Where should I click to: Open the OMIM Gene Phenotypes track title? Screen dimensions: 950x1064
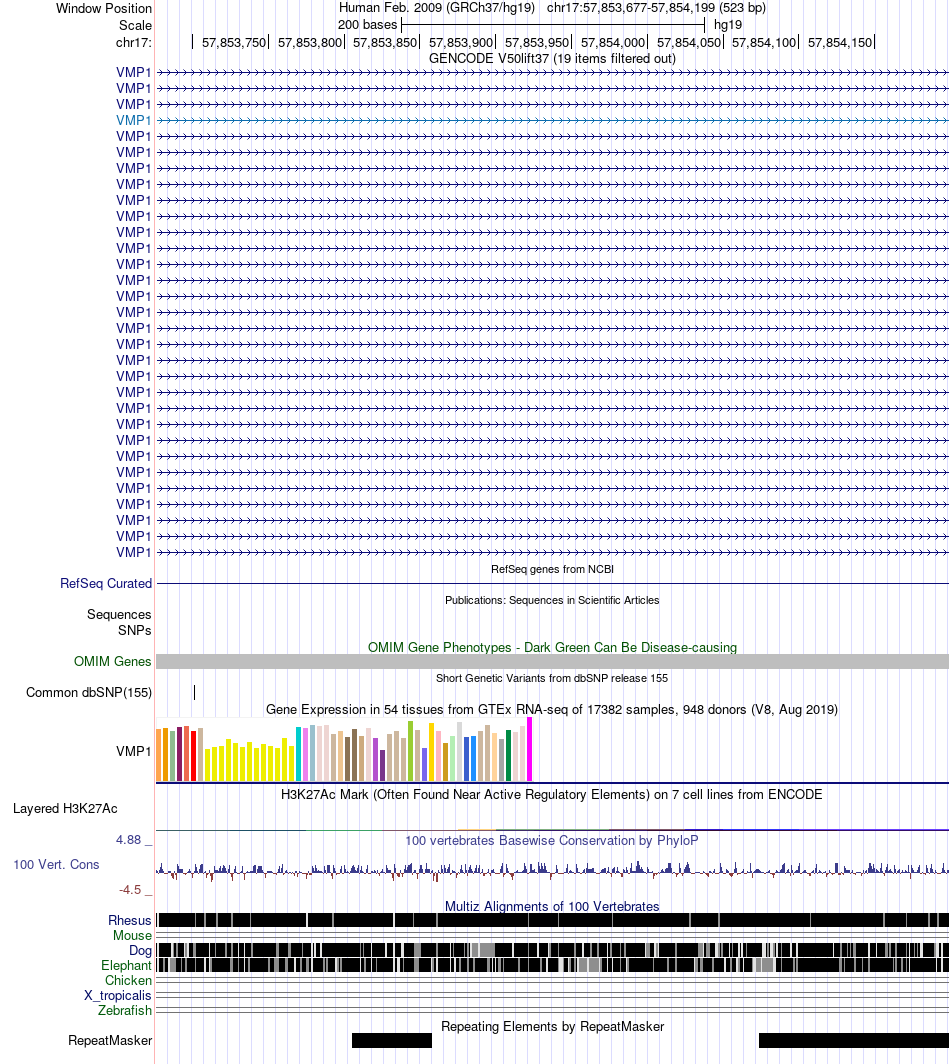click(552, 647)
